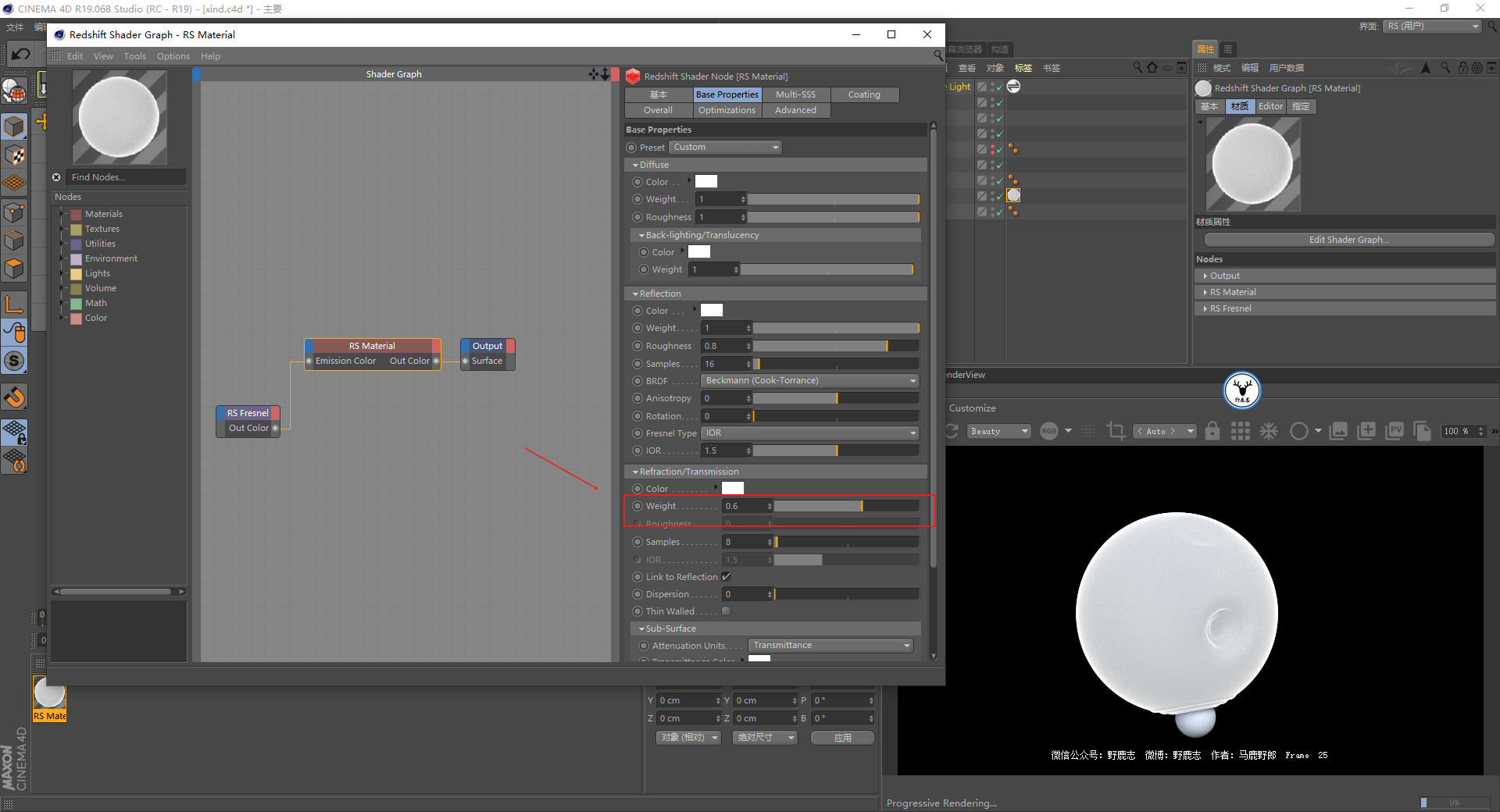1500x812 pixels.
Task: Click the copy pages icon in render view
Action: [x=1423, y=431]
